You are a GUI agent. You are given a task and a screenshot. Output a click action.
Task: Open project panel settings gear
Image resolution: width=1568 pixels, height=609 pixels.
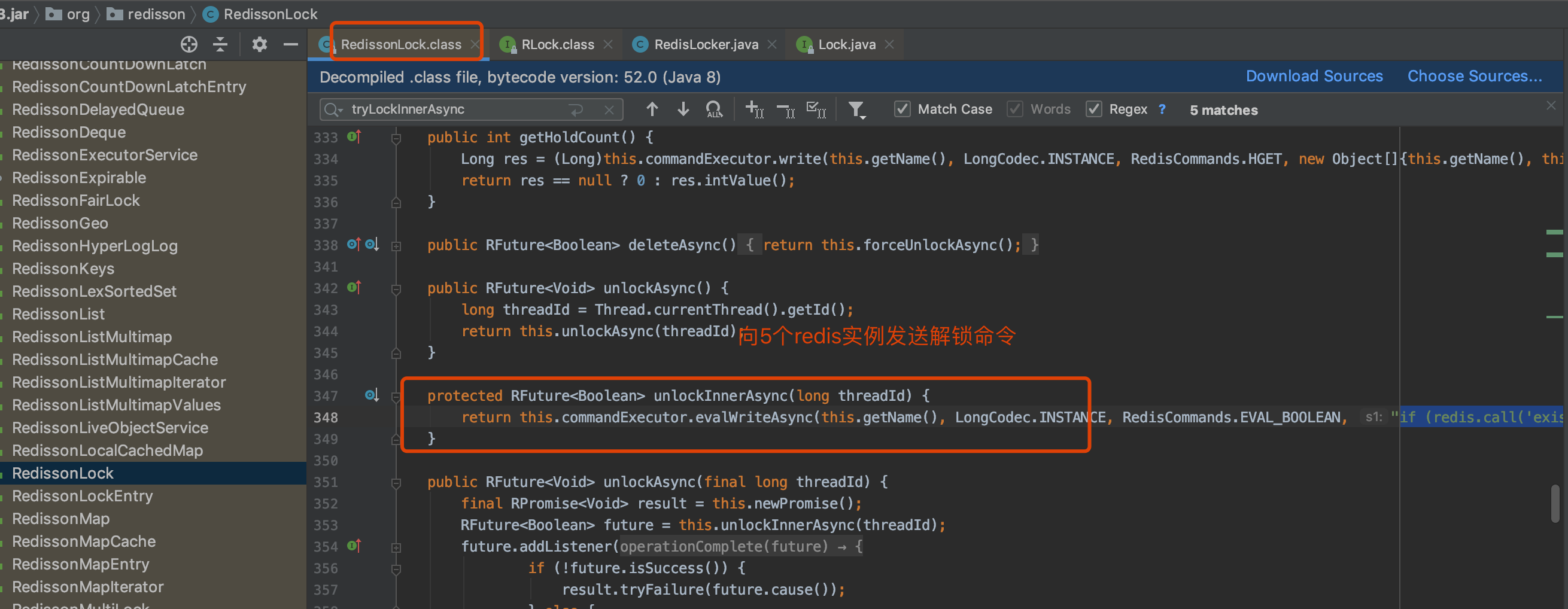pos(260,44)
